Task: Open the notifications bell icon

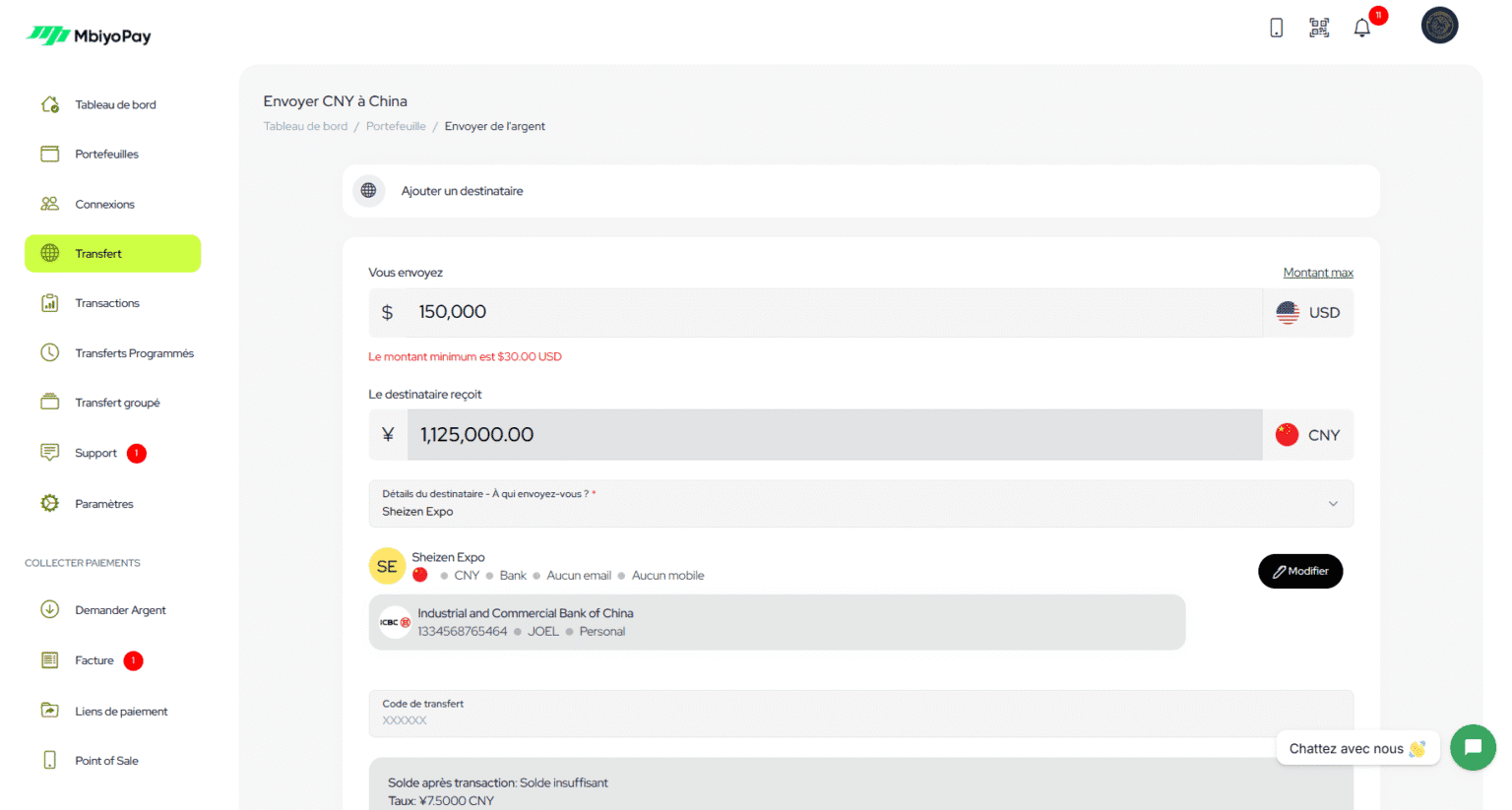Action: [1361, 28]
